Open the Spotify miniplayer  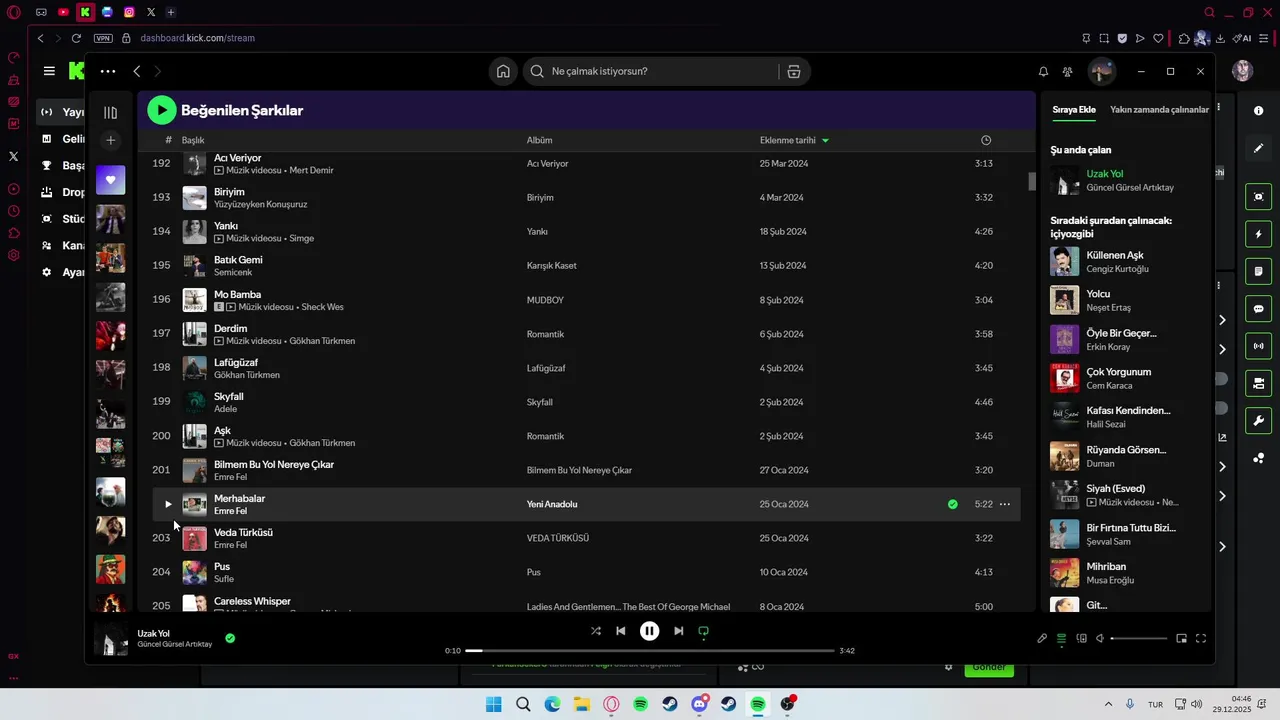(1181, 638)
